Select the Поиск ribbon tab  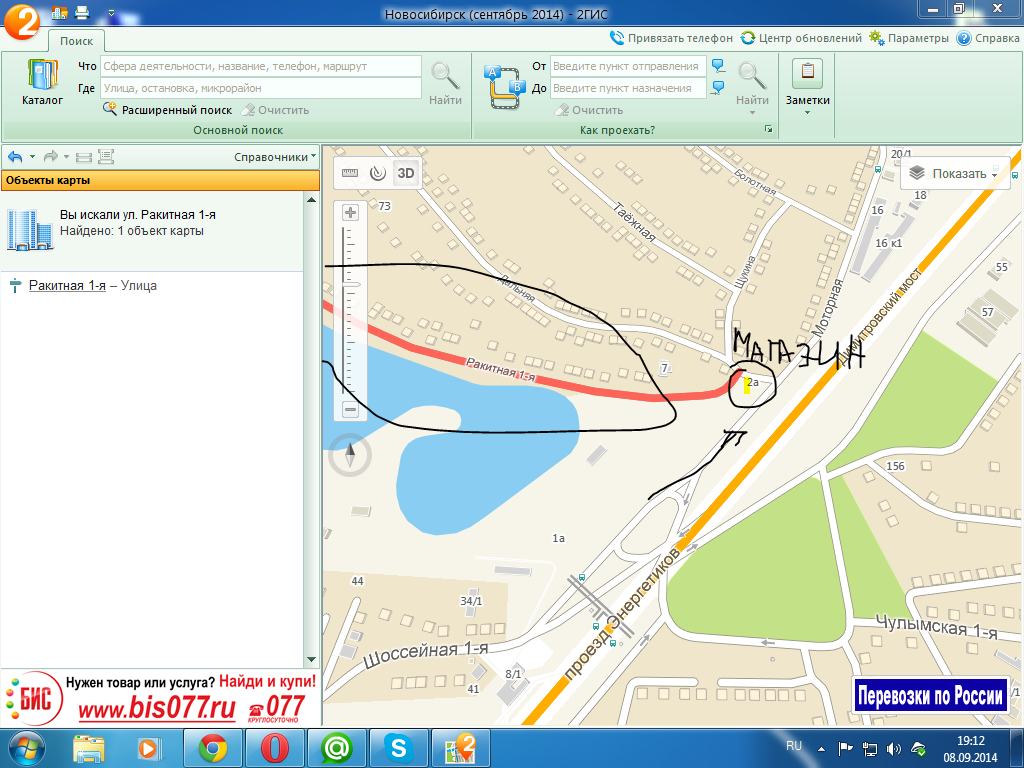coord(76,41)
